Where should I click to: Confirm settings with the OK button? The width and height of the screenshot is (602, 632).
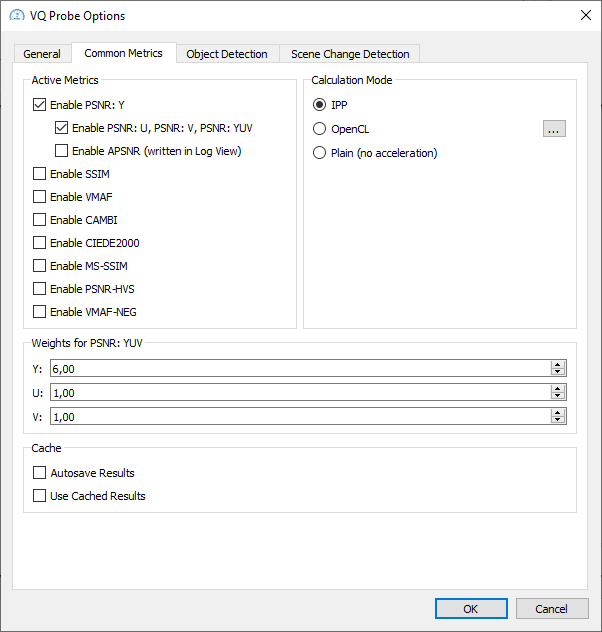(x=471, y=609)
